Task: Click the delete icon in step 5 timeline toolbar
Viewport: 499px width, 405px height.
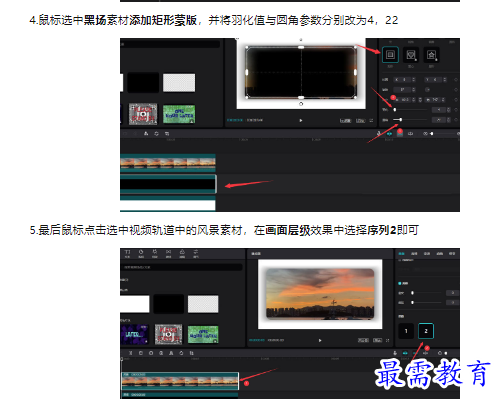Action: [141, 353]
